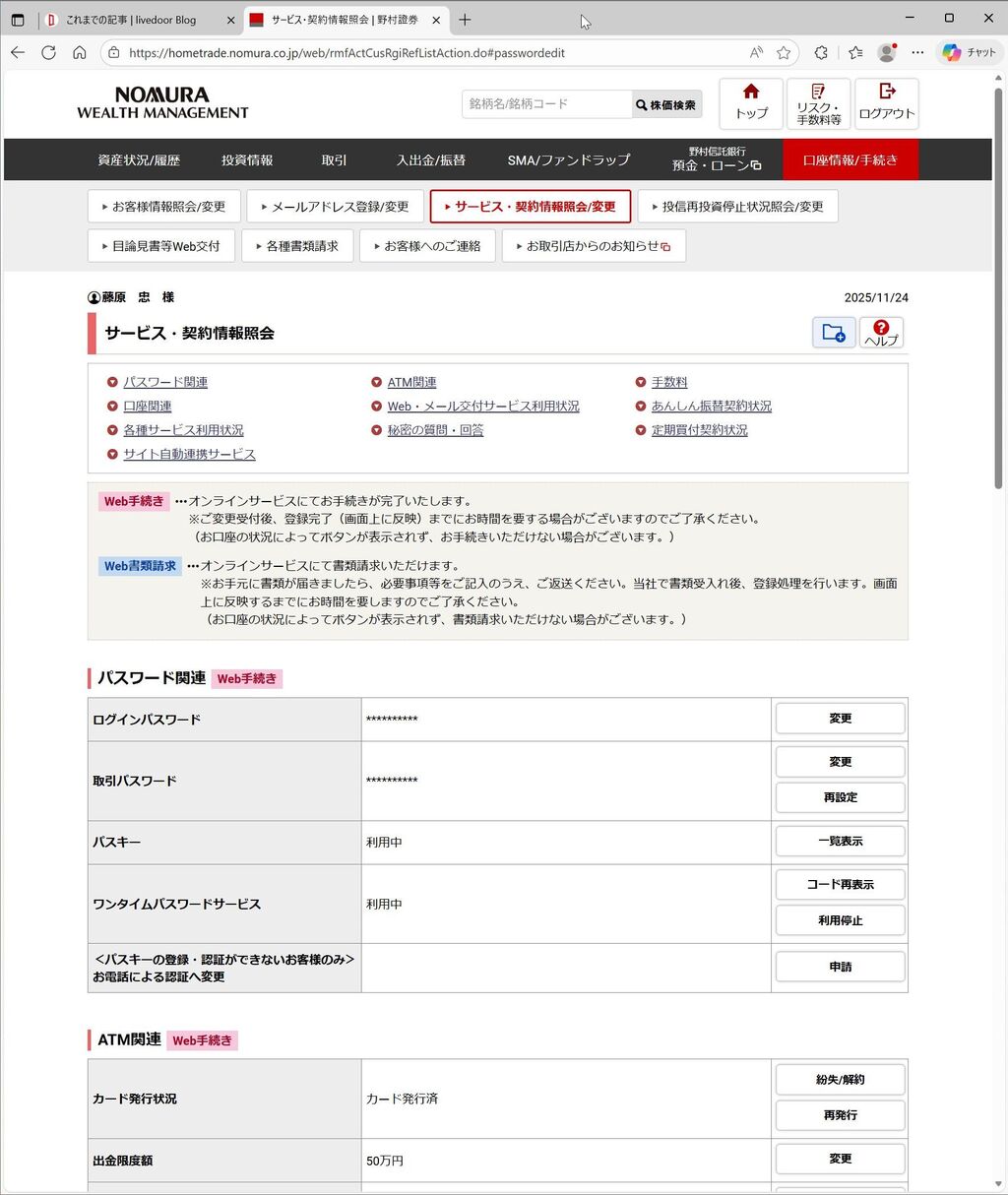Screen dimensions: 1008x1195
Task: Go to お客様情報照会/変更 submenu
Action: [x=162, y=207]
